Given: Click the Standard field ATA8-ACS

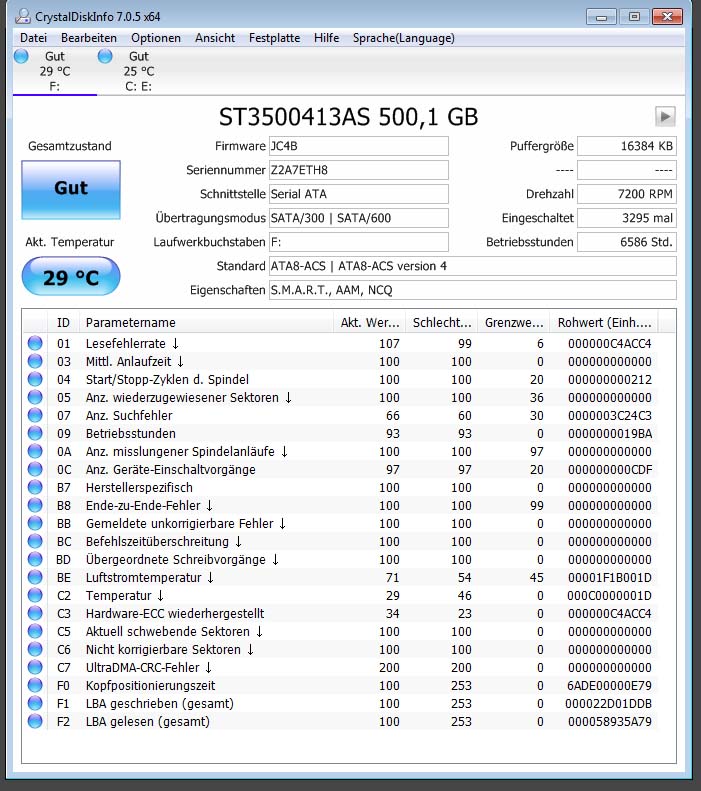Looking at the screenshot, I should pyautogui.click(x=473, y=266).
